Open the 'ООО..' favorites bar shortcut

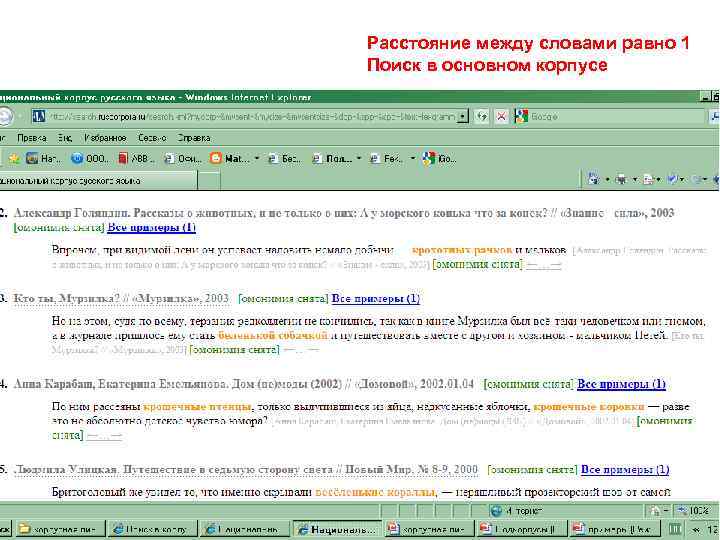point(90,159)
